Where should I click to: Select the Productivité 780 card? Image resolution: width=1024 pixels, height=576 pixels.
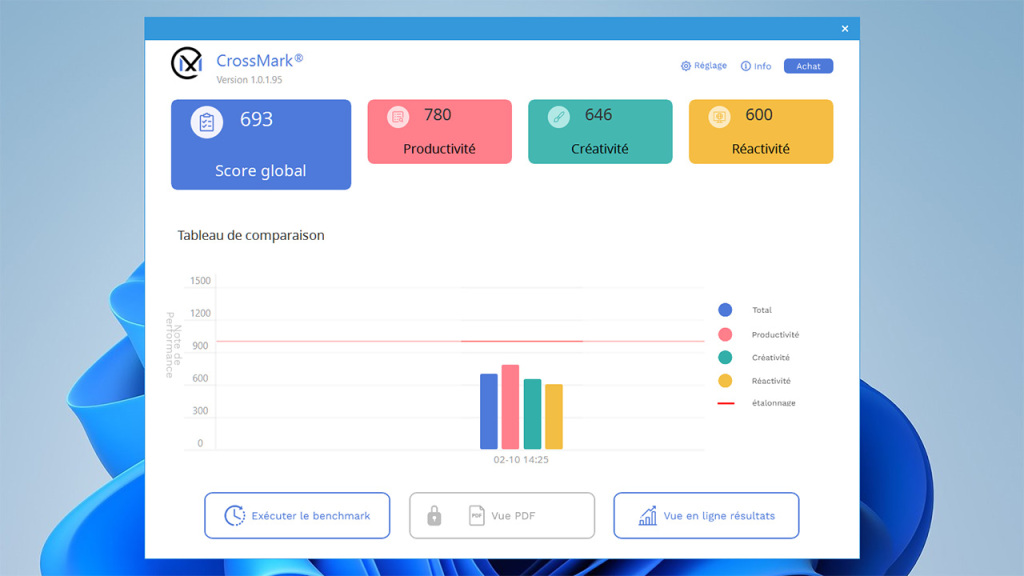(440, 131)
